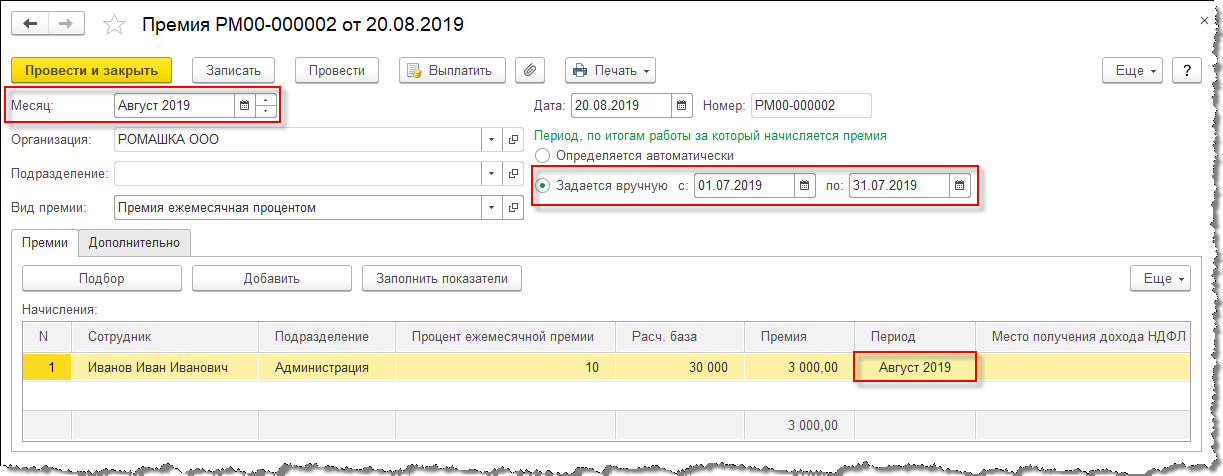Image resolution: width=1223 pixels, height=476 pixels.
Task: Switch to the Дополнительно tab
Action: point(134,242)
